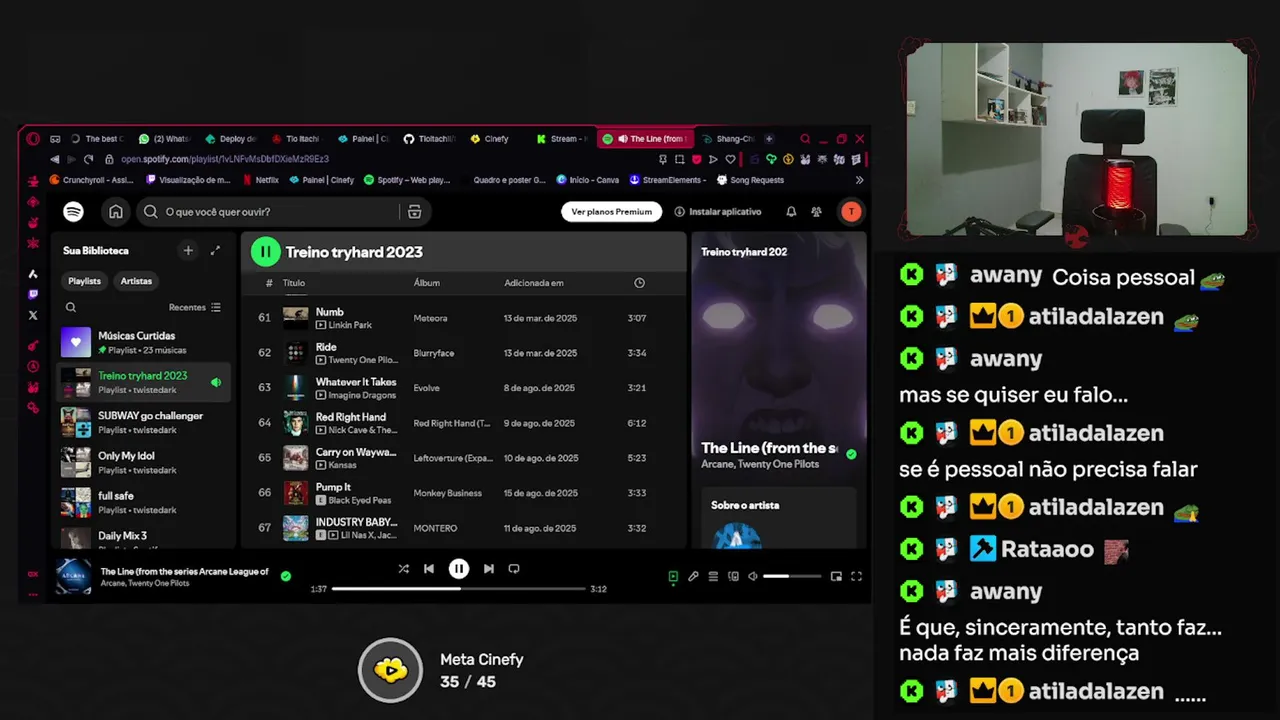1280x720 pixels.
Task: Open the Recentes sort and view menu
Action: [195, 308]
